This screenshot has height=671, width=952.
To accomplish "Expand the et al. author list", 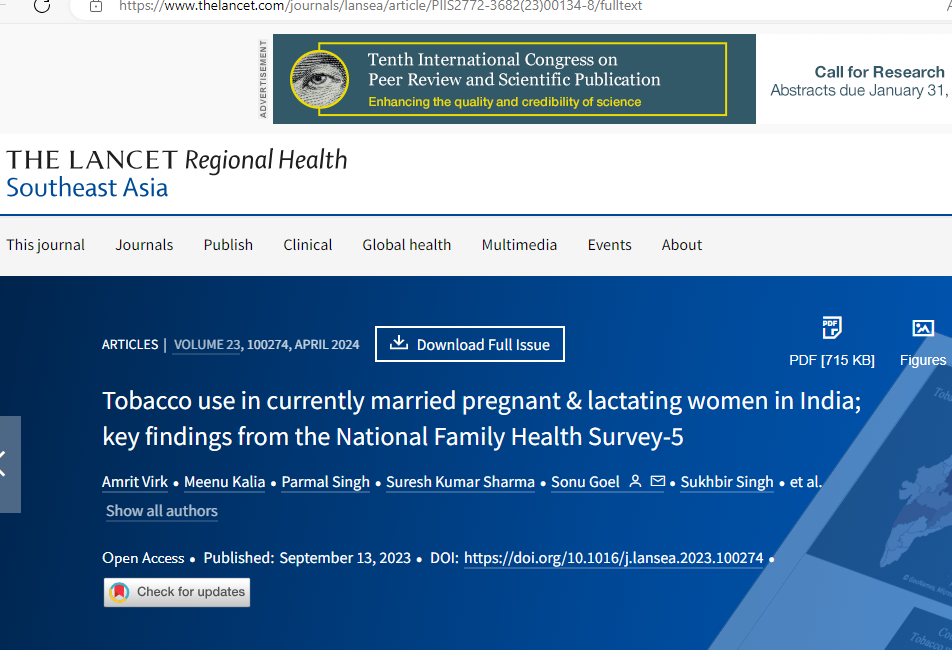I will [x=804, y=481].
